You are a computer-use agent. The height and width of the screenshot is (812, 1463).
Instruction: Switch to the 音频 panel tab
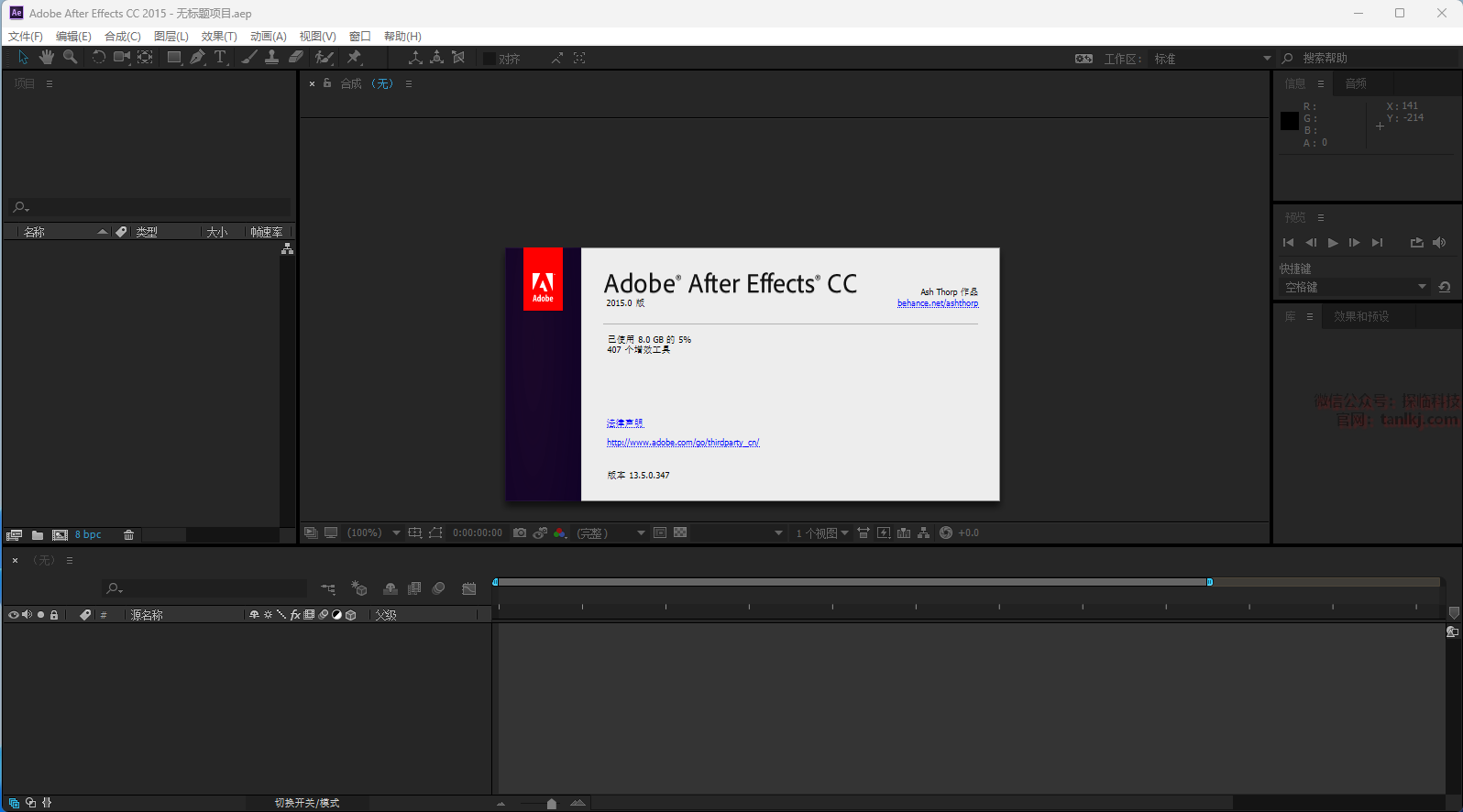[1356, 83]
